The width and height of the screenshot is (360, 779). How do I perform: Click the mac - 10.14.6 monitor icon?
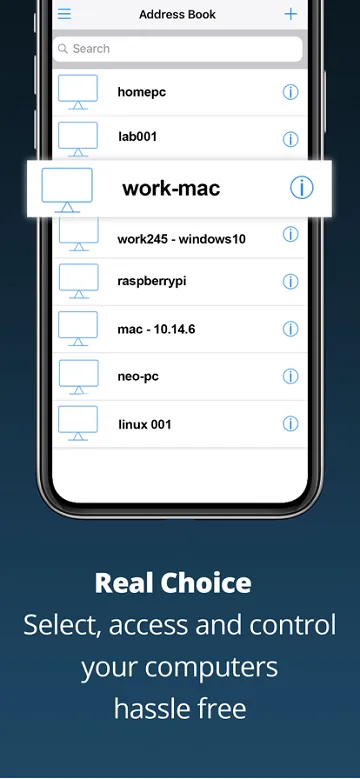78,328
